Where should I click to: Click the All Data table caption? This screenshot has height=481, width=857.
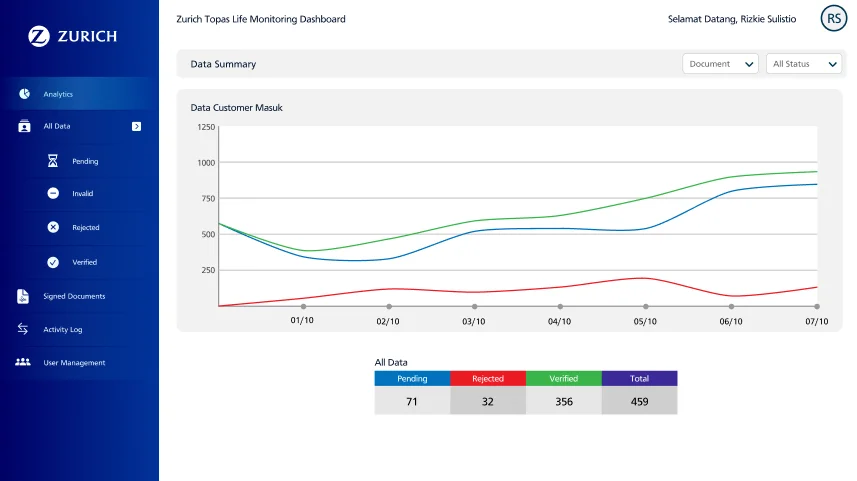pyautogui.click(x=391, y=362)
